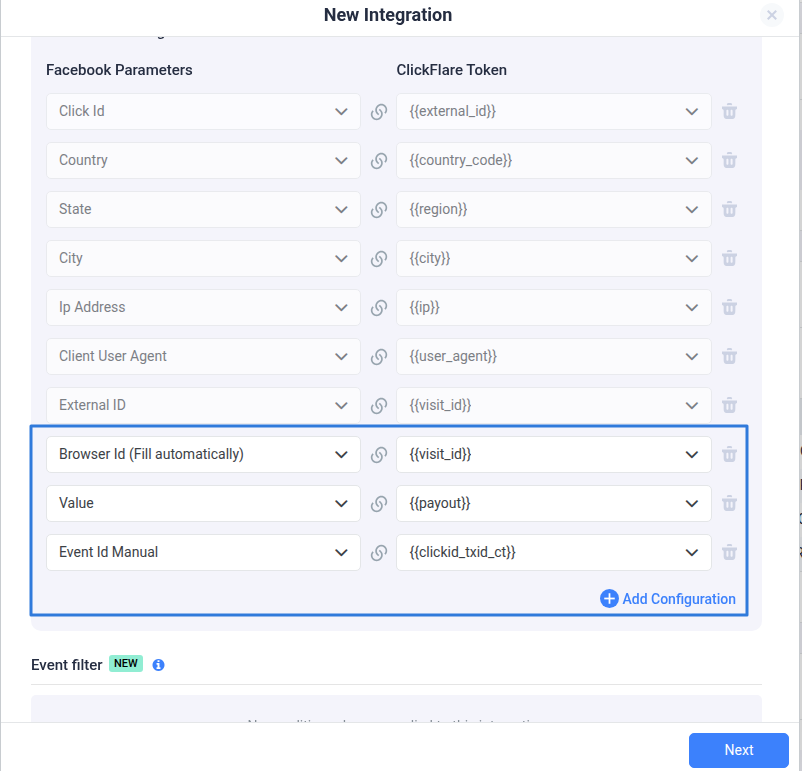This screenshot has width=802, height=771.
Task: Click the plus icon for Add Configuration
Action: [609, 599]
